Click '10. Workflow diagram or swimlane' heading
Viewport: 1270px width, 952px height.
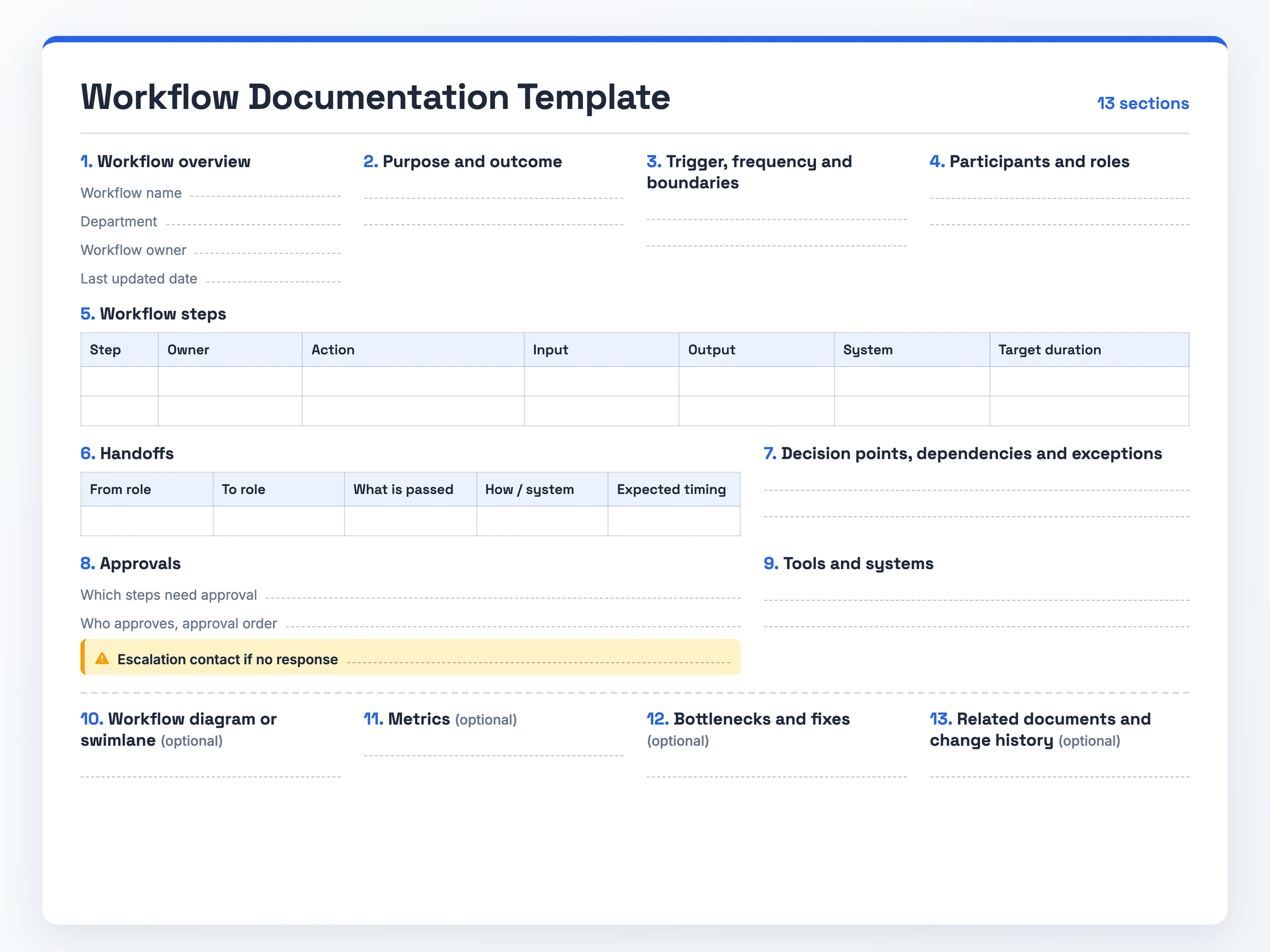point(178,730)
